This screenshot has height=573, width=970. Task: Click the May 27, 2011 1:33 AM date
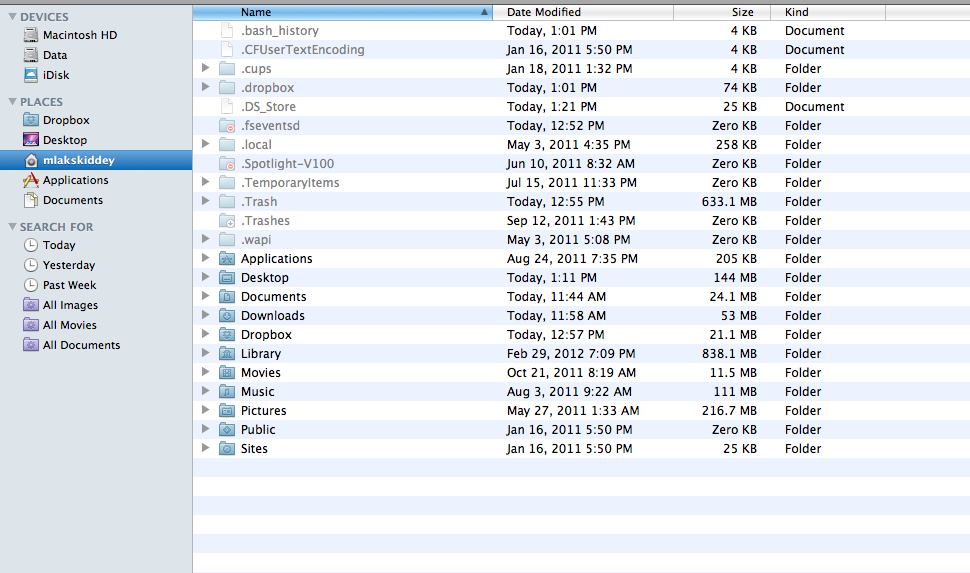573,410
